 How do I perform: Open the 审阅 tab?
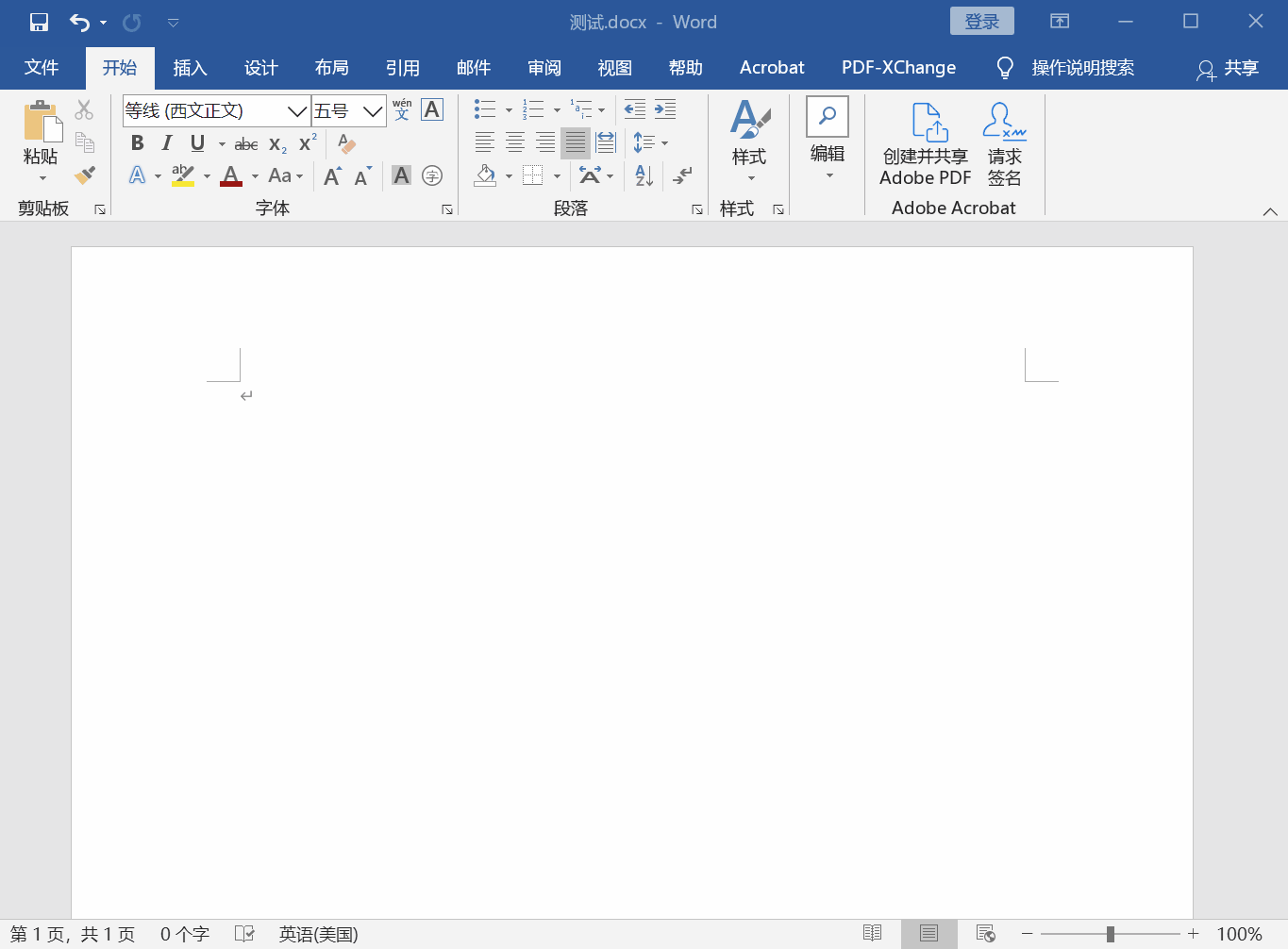(x=544, y=68)
